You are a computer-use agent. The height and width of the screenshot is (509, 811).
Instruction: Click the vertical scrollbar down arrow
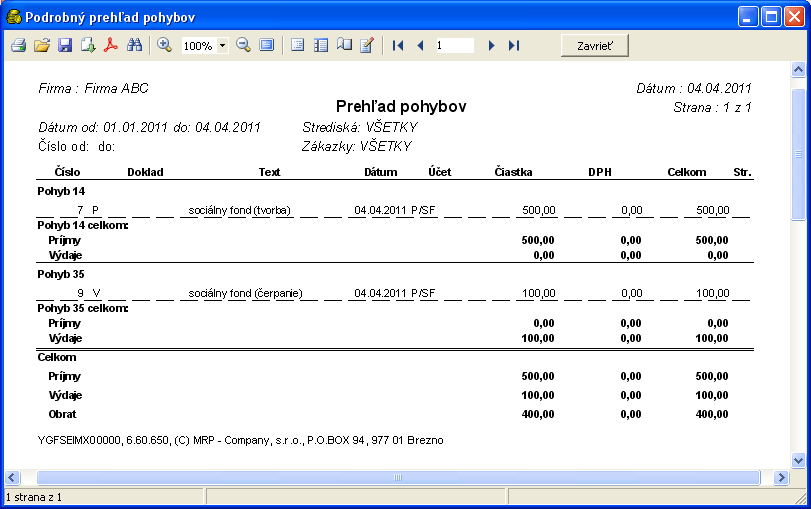click(798, 461)
